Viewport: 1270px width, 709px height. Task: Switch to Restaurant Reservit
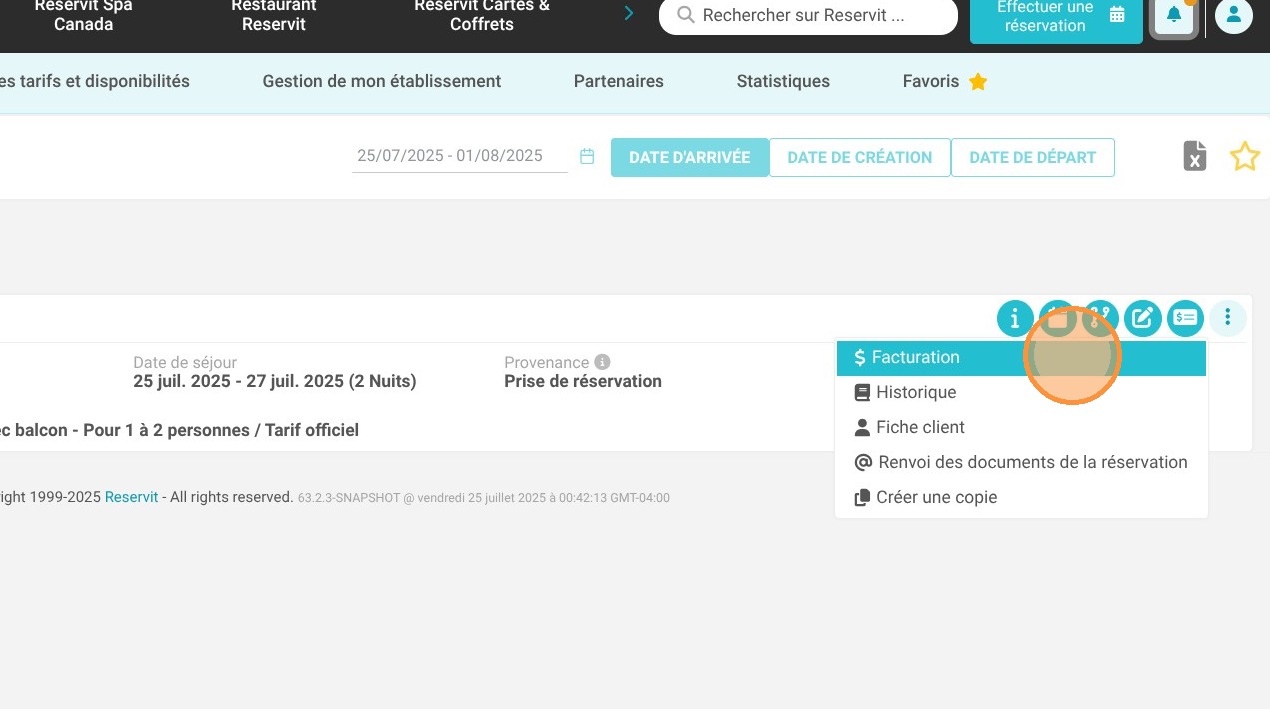point(273,15)
